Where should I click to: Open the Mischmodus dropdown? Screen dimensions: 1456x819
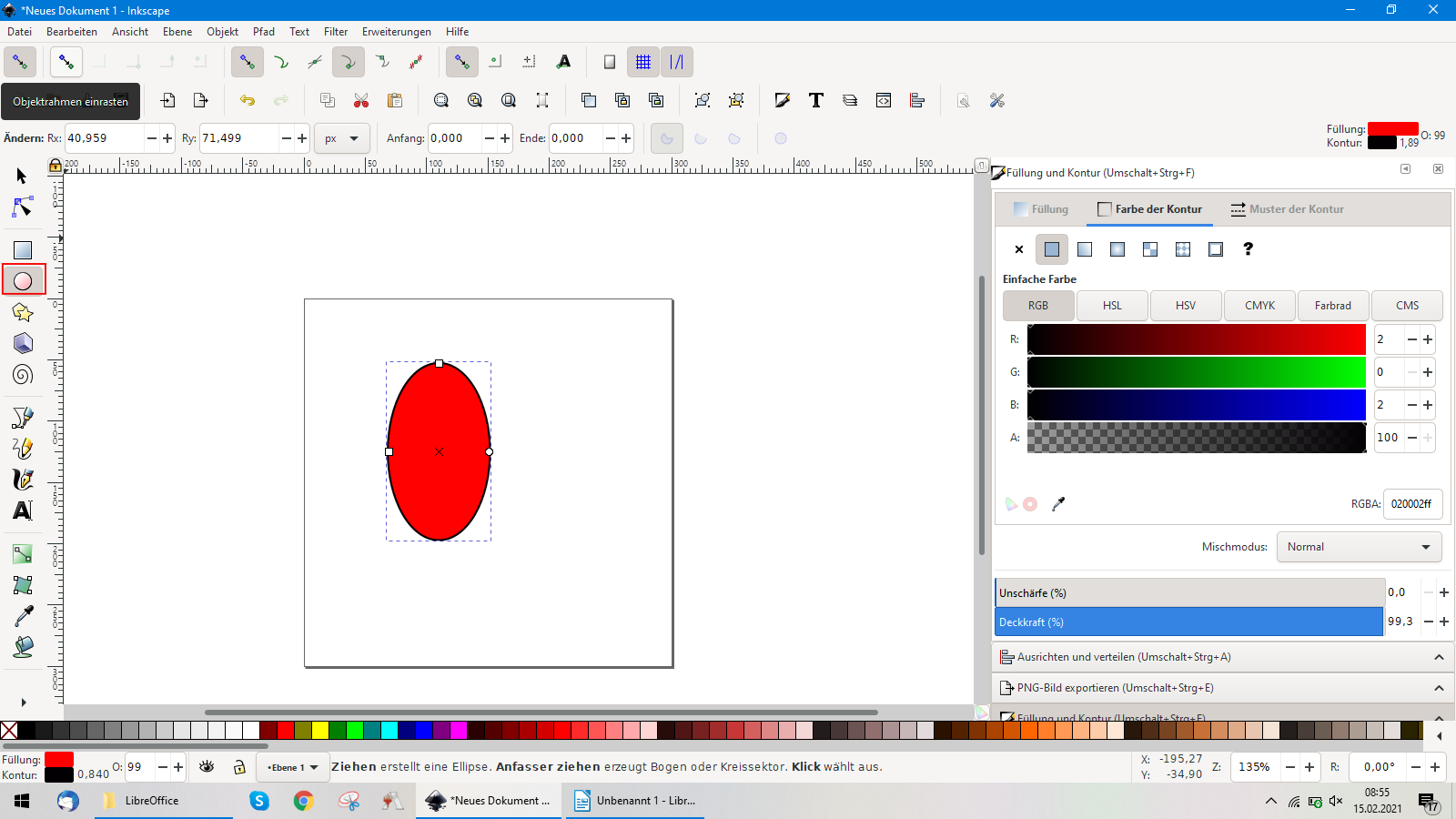point(1358,547)
